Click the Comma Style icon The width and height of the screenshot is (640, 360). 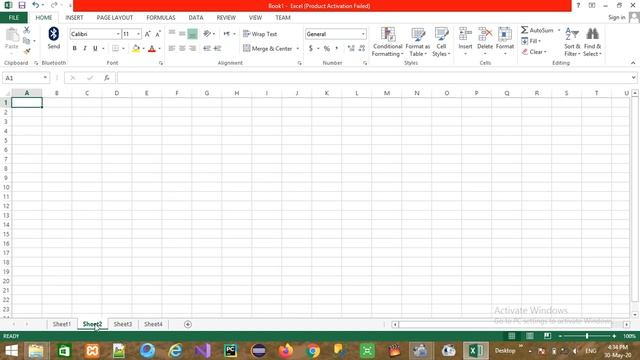pos(337,49)
